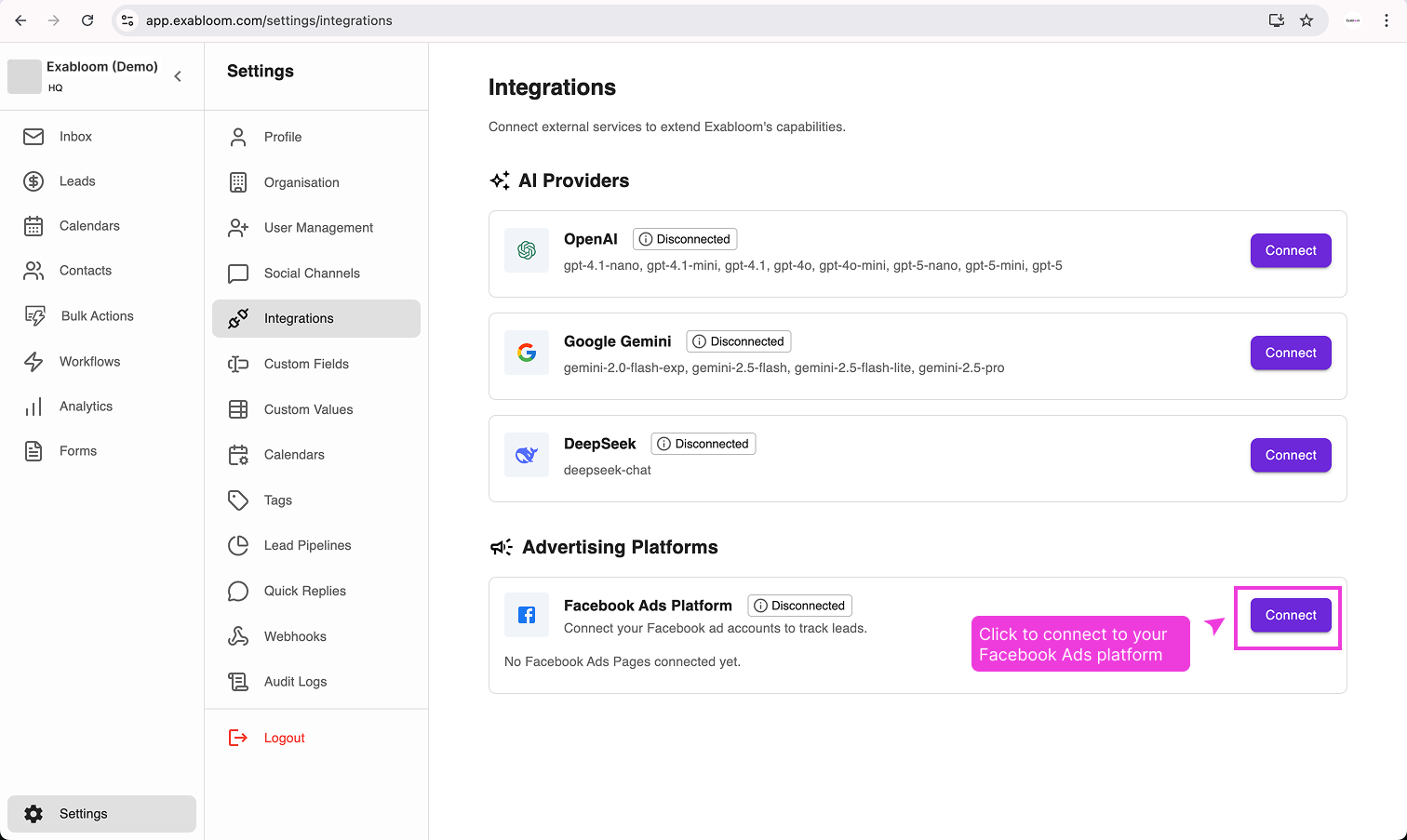Open the Inbox from the sidebar
Viewport: 1407px width, 840px height.
[x=74, y=136]
